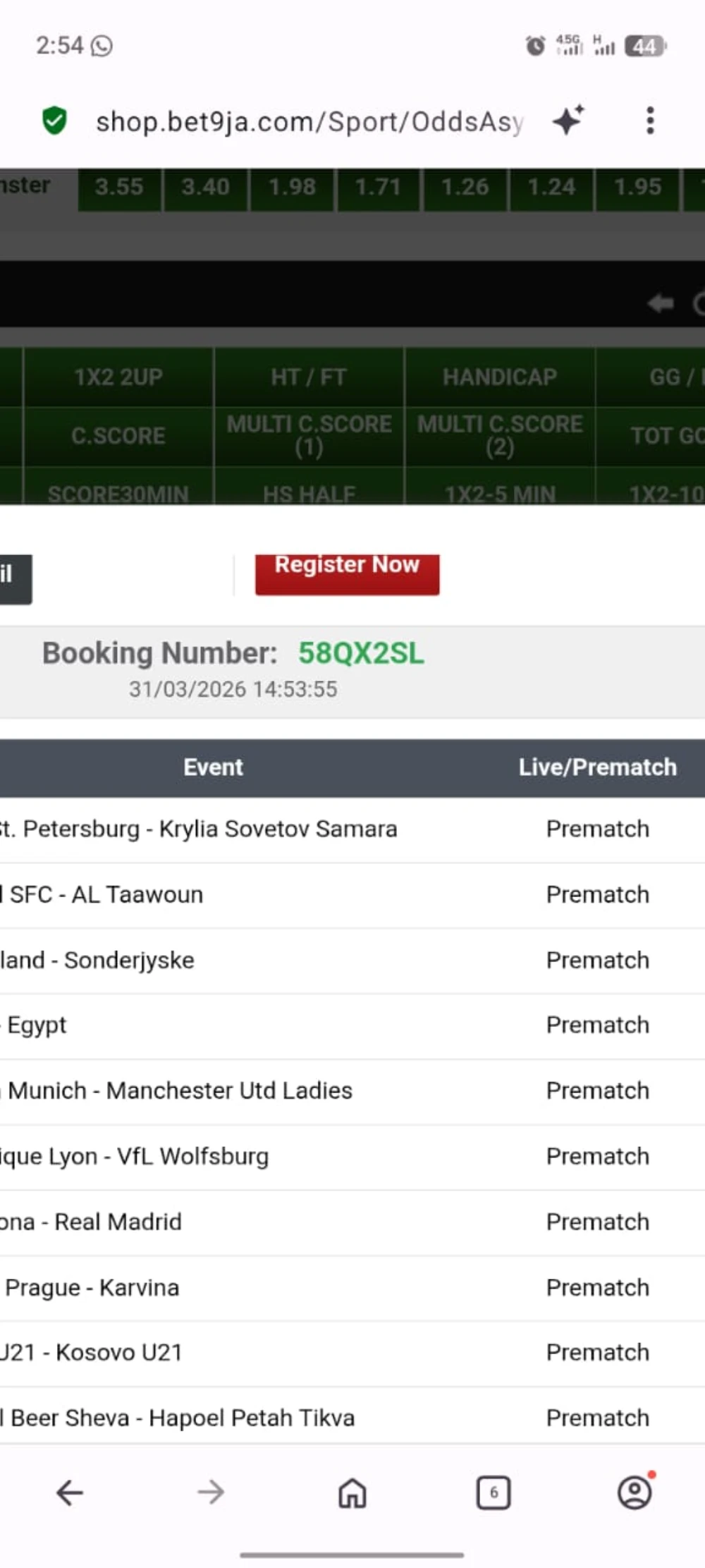Tap the site security shield icon
Viewport: 705px width, 1568px height.
(54, 121)
